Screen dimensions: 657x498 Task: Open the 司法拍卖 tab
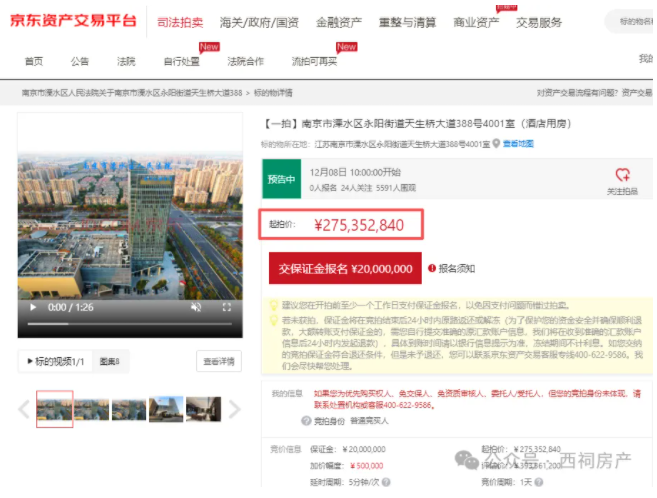pos(181,22)
